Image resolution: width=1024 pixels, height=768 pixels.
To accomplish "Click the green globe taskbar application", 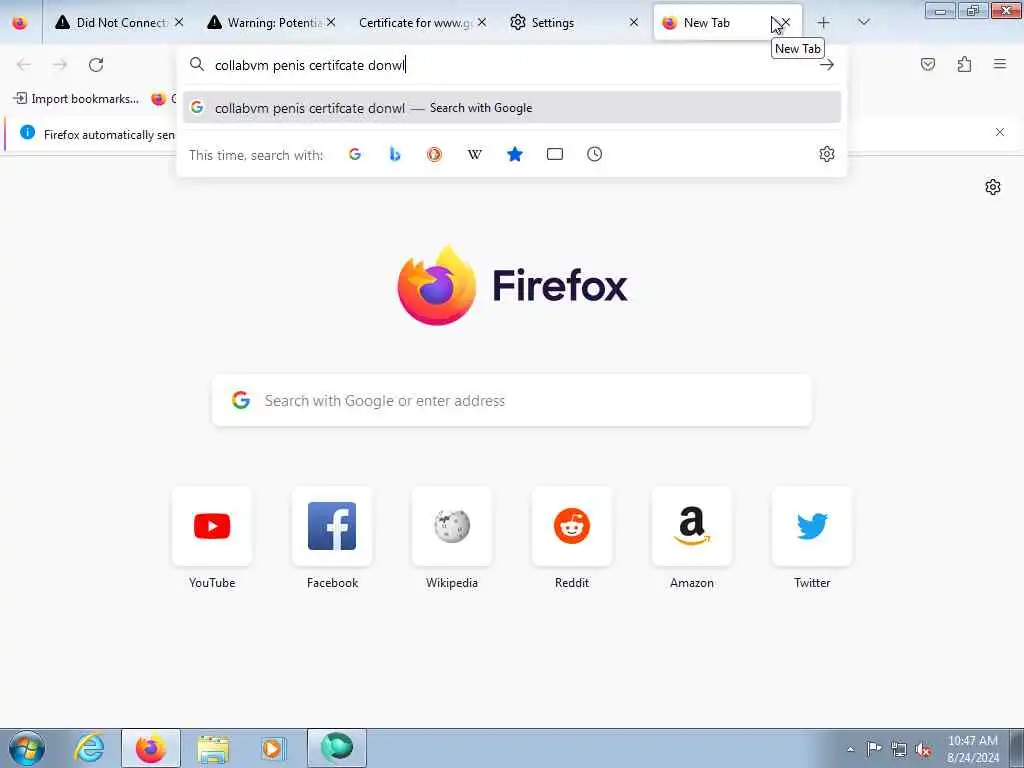I will point(337,748).
